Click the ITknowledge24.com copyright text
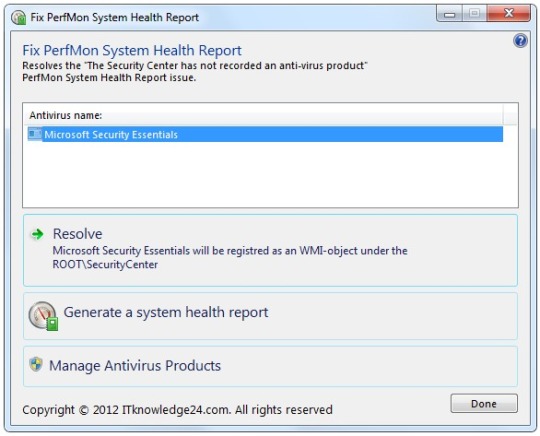This screenshot has height=436, width=540. [177, 410]
